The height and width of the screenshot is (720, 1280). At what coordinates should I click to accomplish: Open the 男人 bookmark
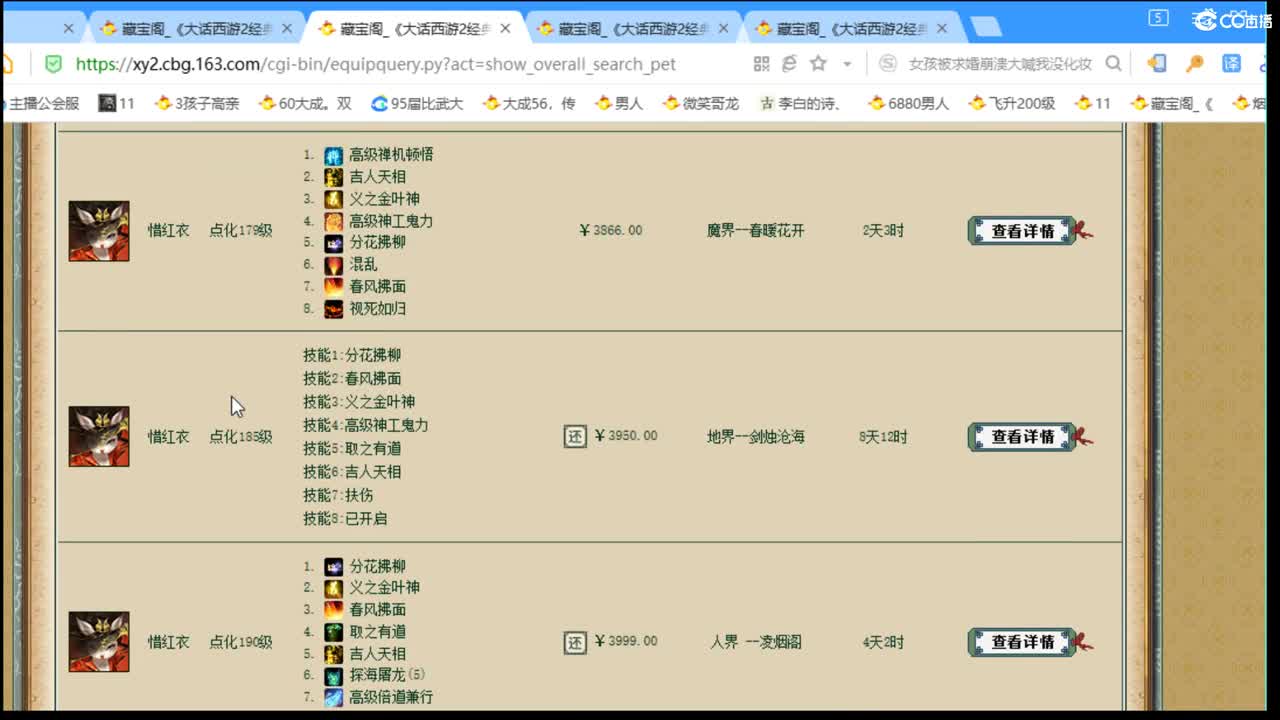point(618,103)
